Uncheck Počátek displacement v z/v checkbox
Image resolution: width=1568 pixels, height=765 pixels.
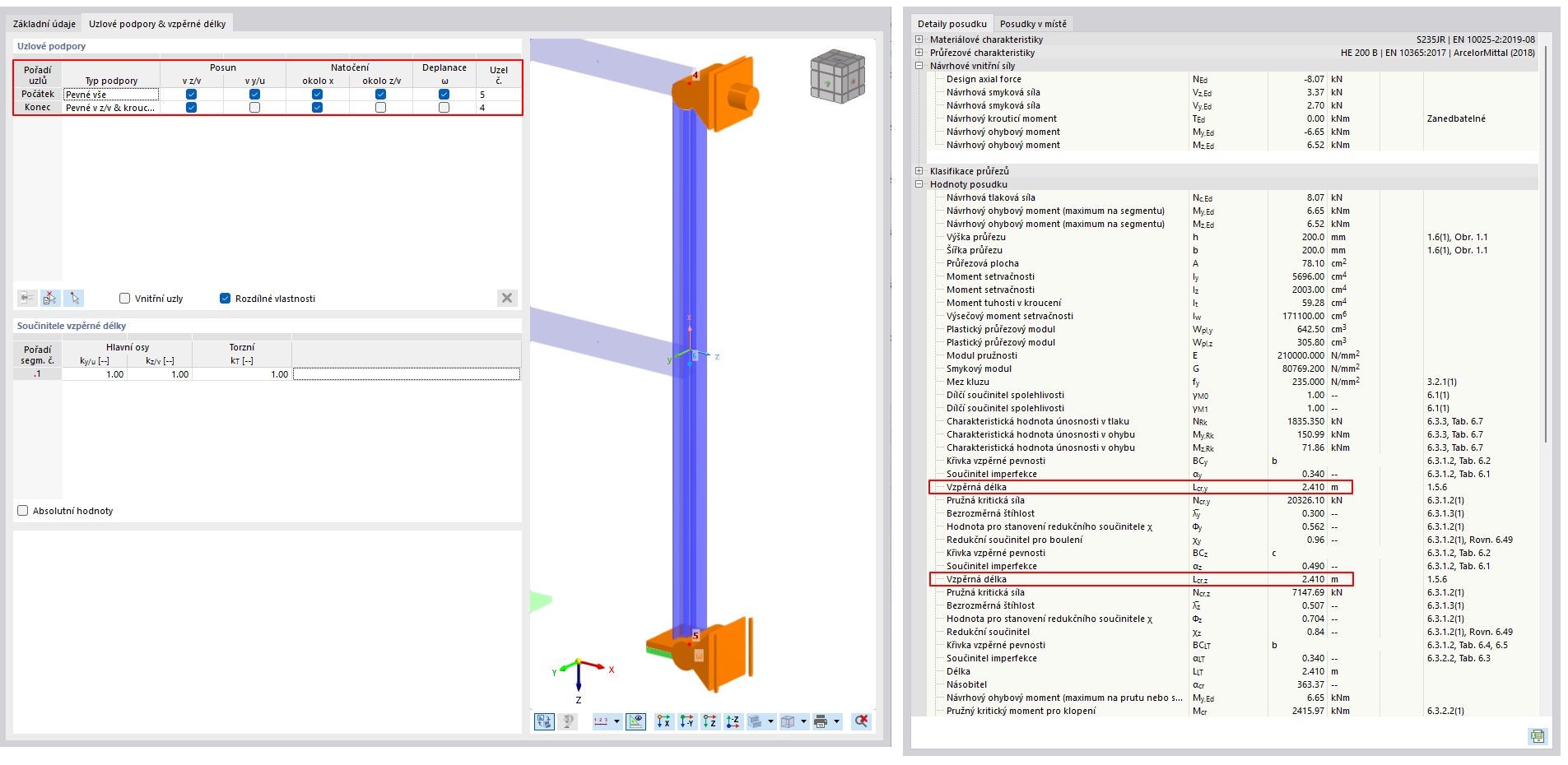point(191,95)
